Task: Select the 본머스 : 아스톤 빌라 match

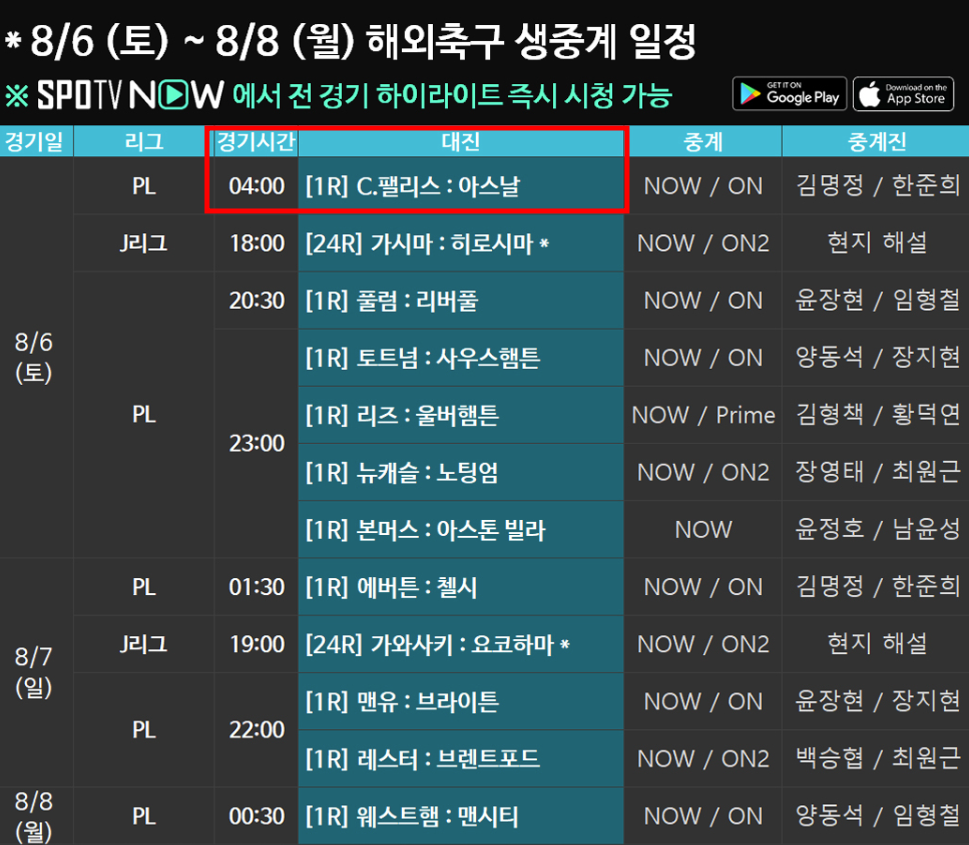Action: pos(460,530)
